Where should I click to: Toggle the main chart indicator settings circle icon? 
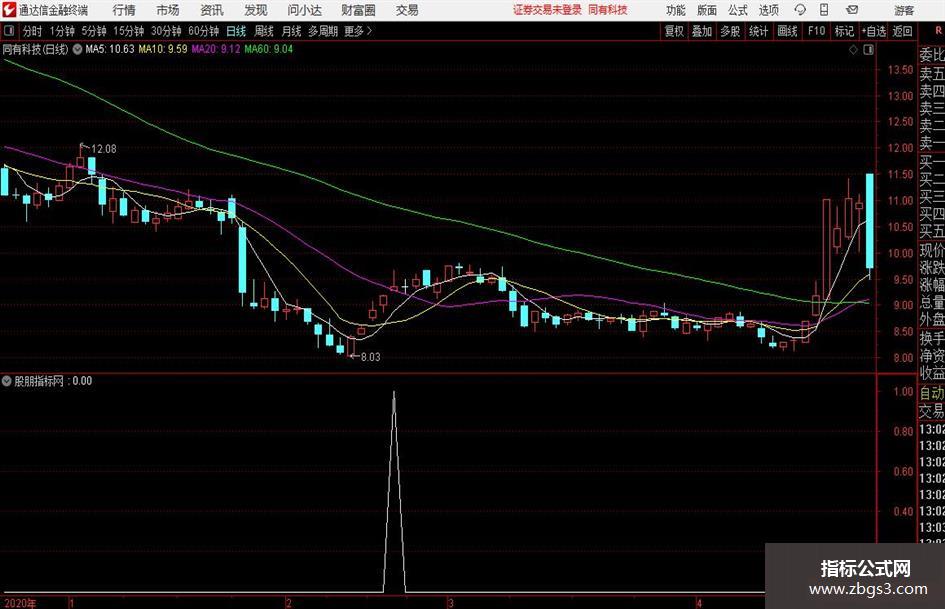[x=77, y=49]
